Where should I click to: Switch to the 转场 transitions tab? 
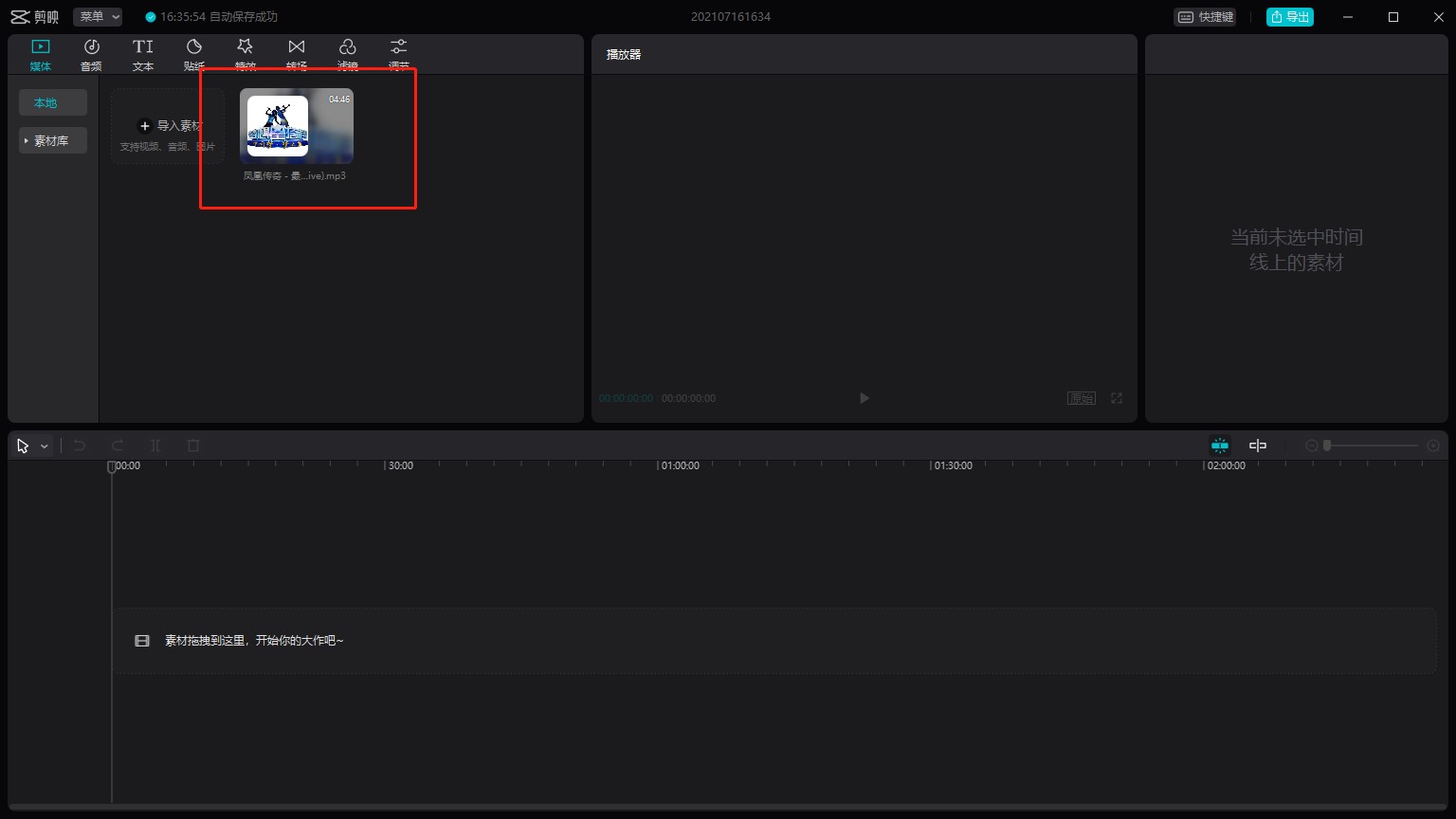297,55
